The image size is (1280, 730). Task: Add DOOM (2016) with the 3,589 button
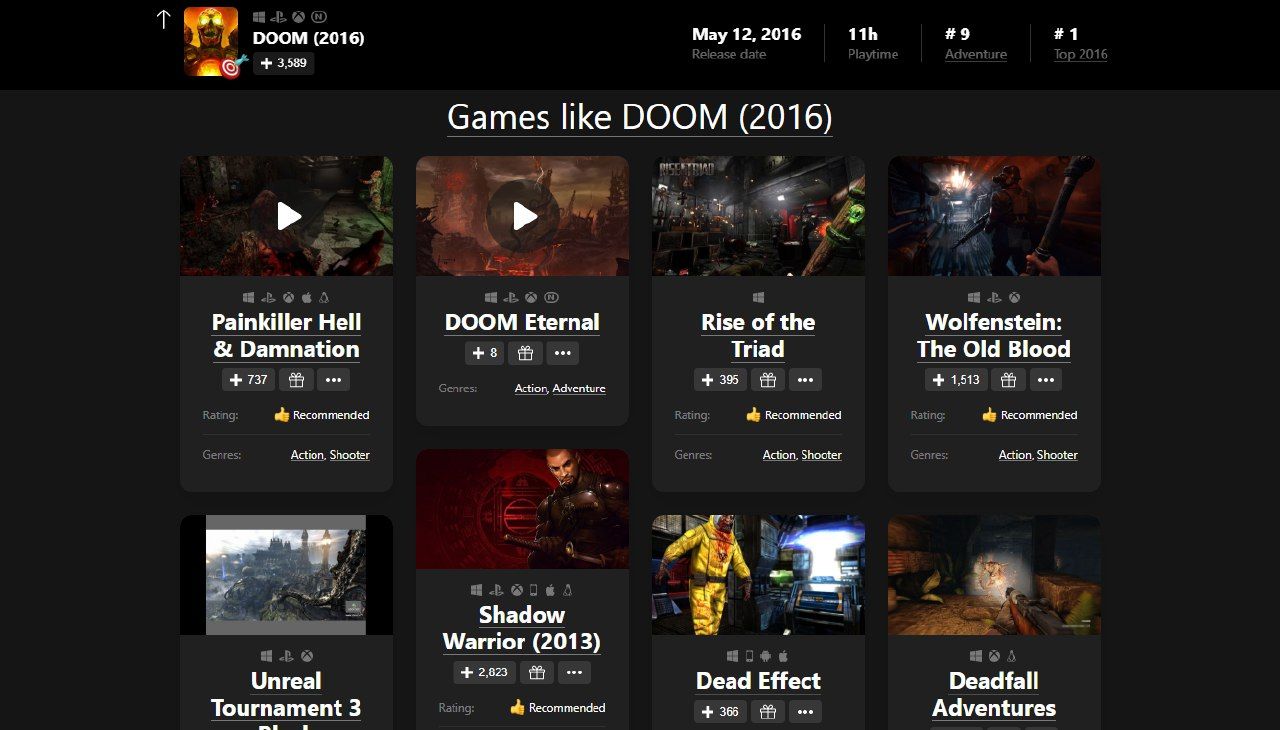[x=283, y=63]
